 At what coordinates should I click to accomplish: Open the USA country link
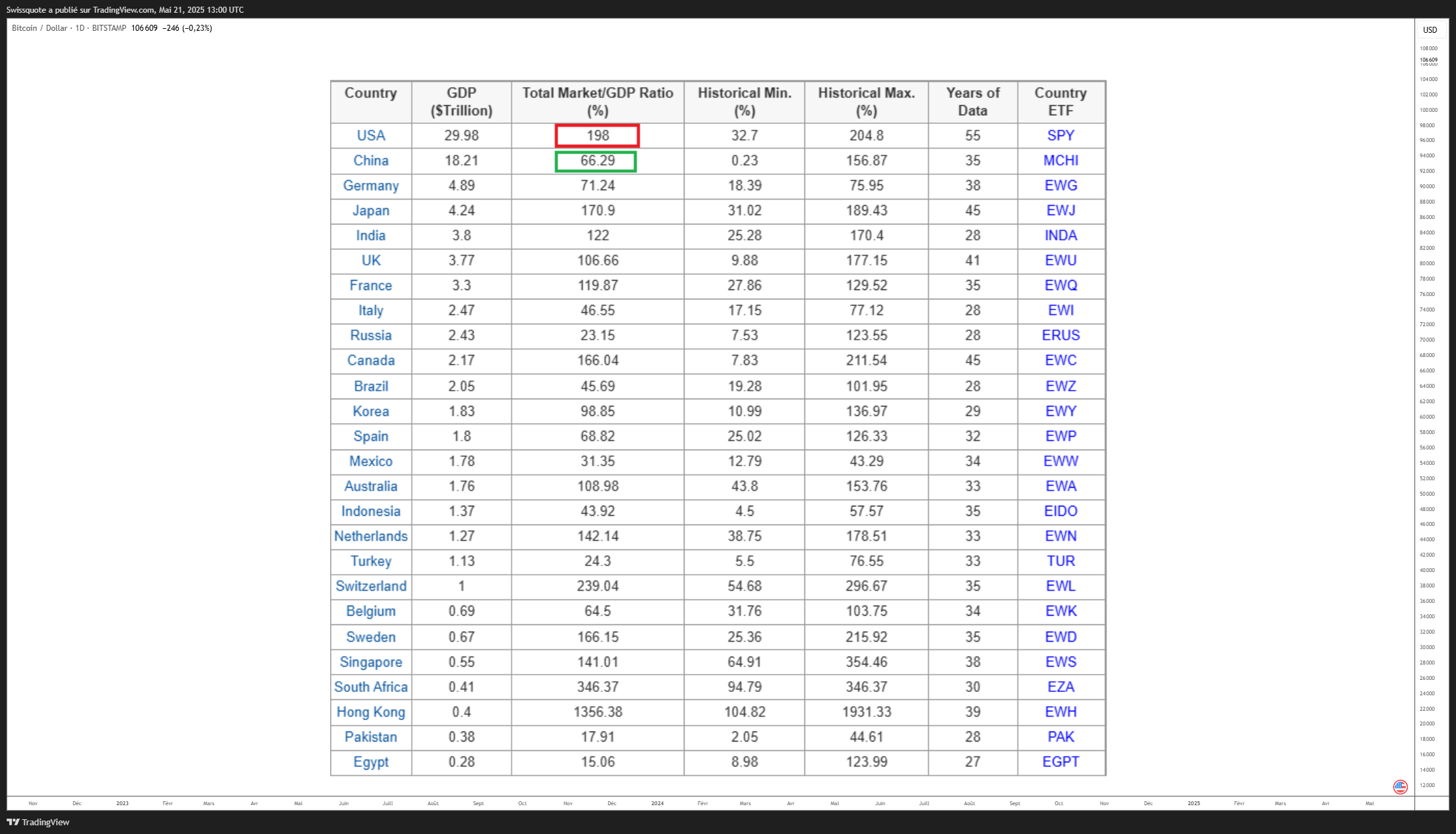[x=371, y=135]
